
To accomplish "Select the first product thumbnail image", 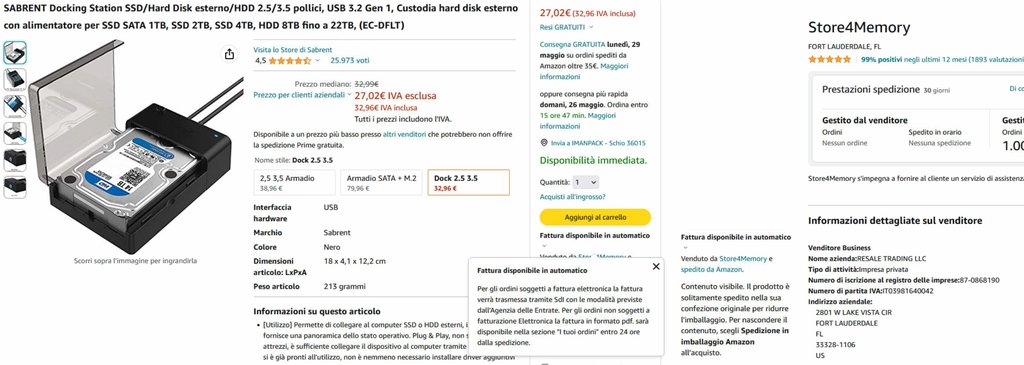I will point(15,53).
